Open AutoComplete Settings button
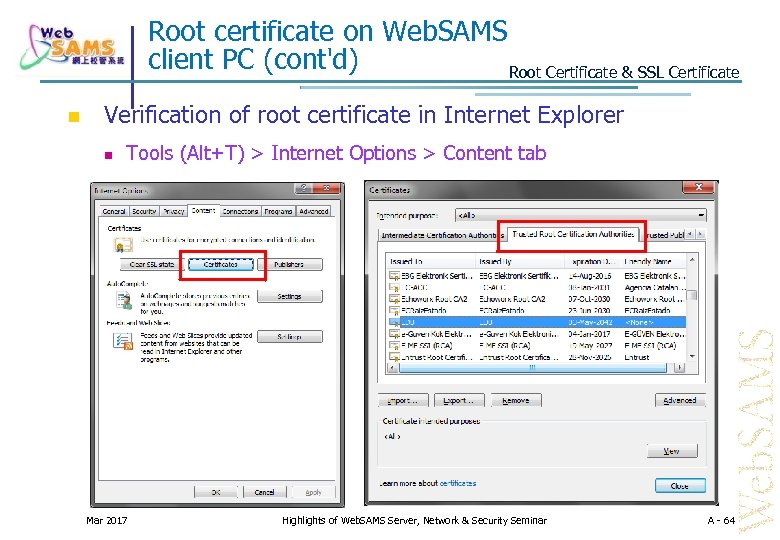 tap(290, 296)
